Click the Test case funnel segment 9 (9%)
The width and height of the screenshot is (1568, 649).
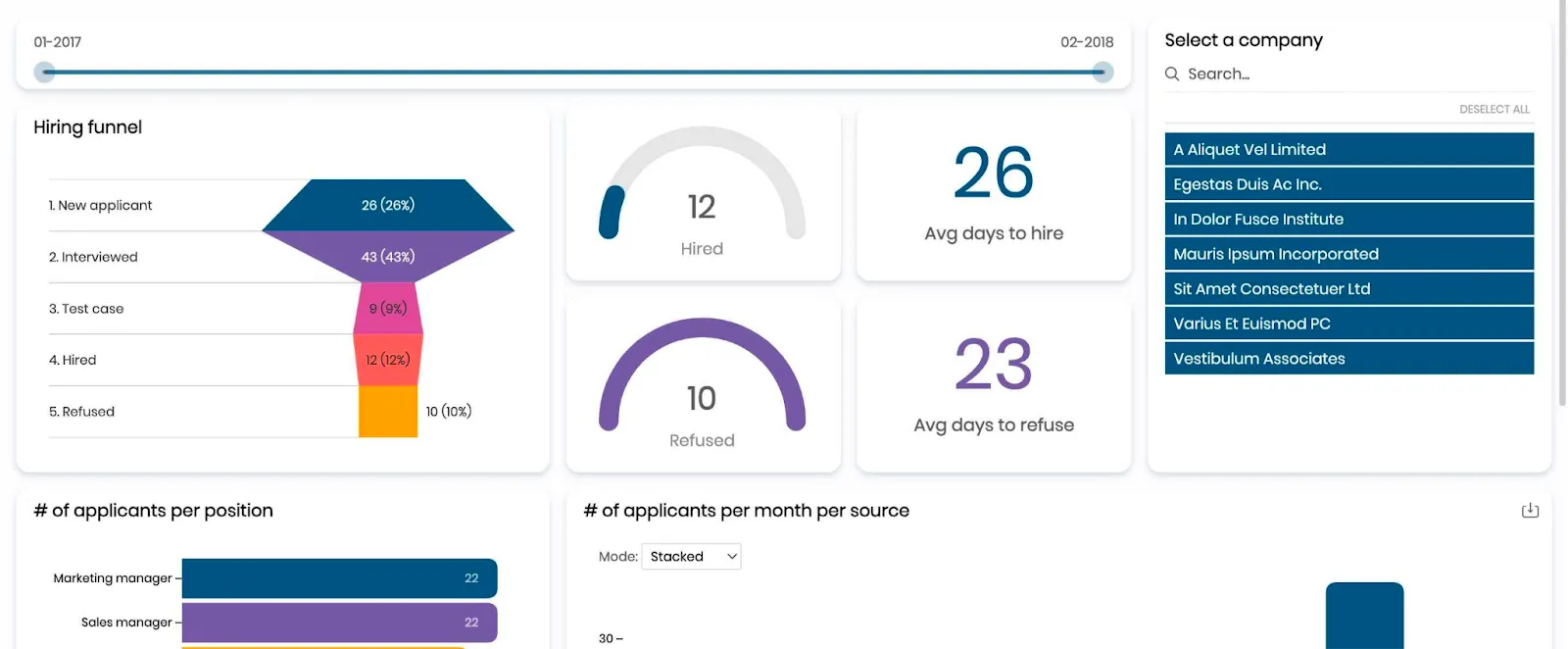[388, 308]
